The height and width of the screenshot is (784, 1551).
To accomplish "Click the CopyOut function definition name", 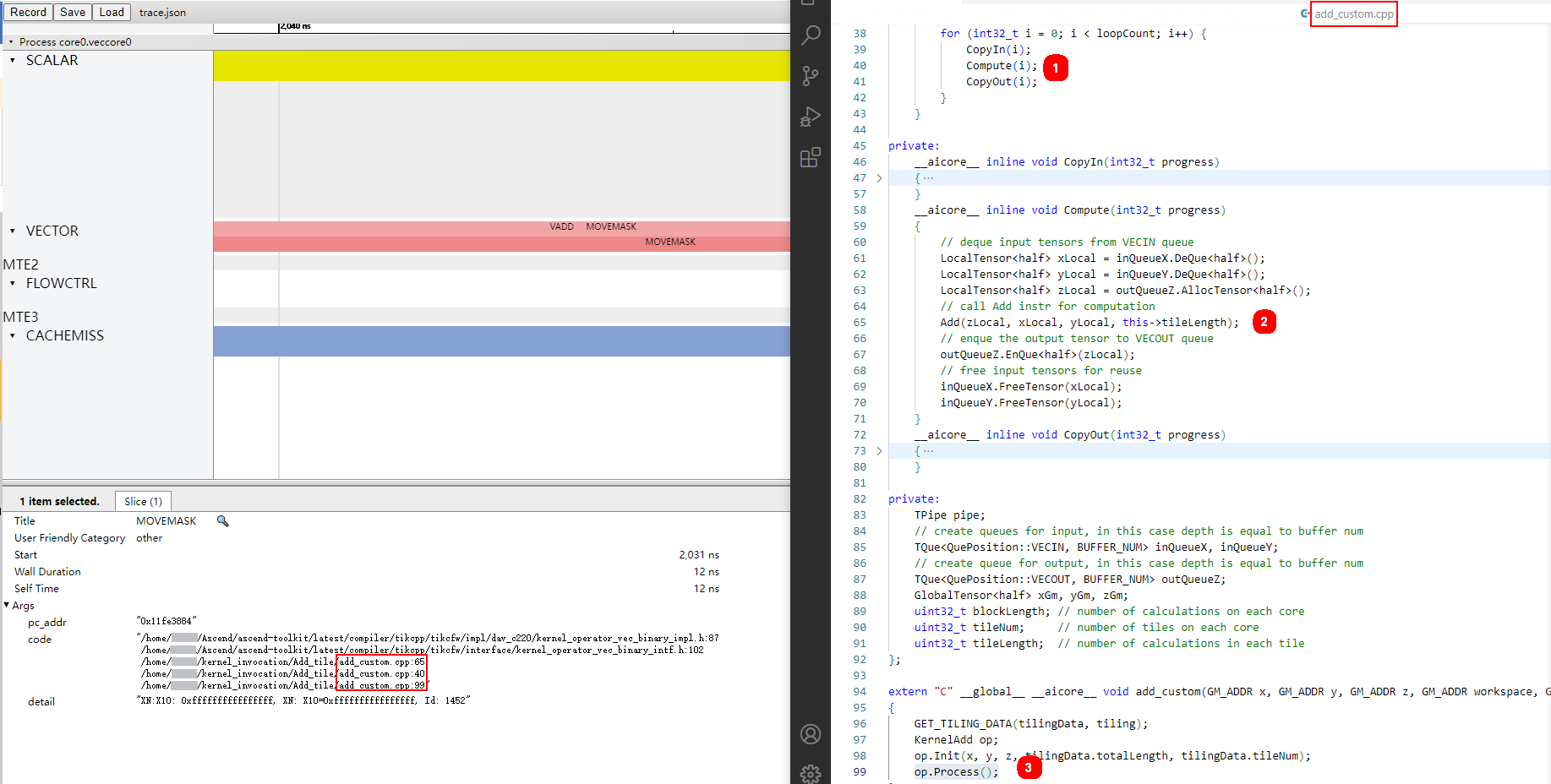I will [x=1086, y=434].
